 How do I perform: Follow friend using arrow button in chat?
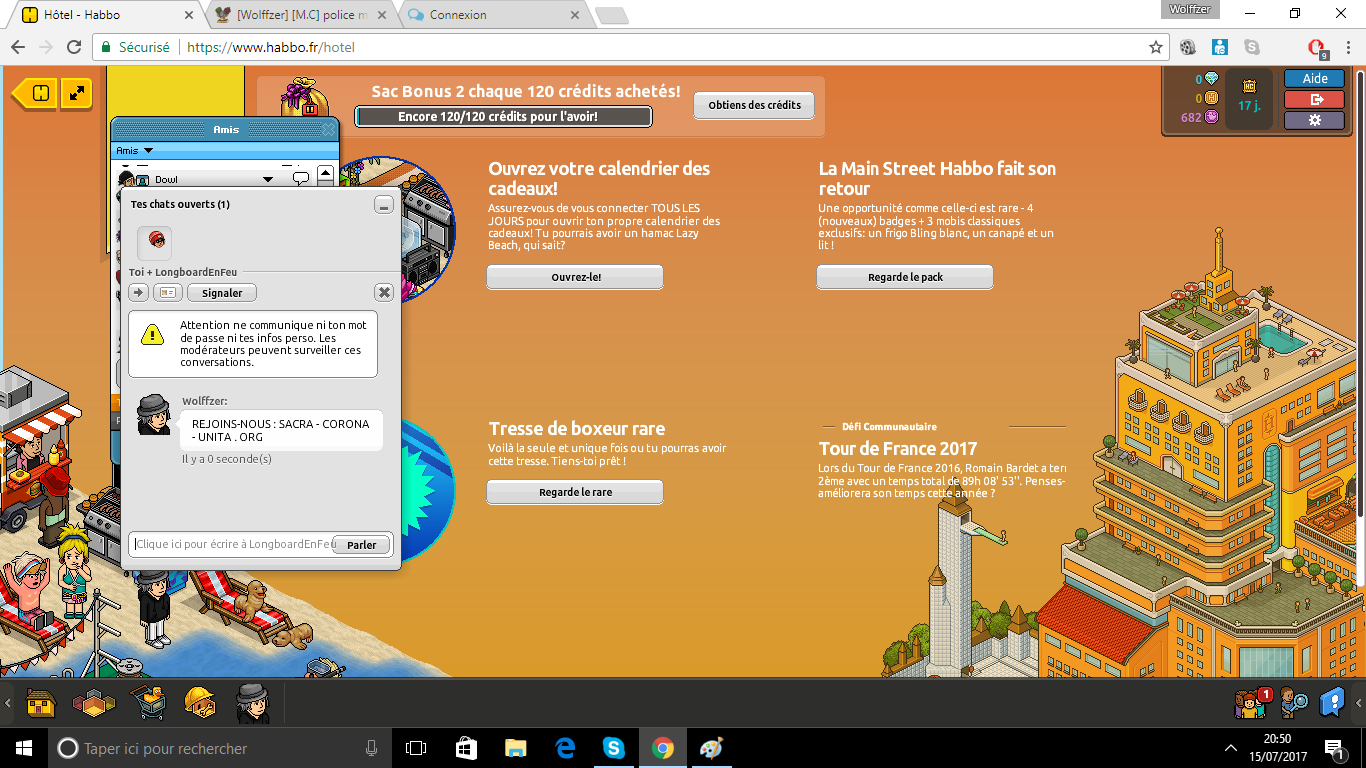(x=139, y=293)
